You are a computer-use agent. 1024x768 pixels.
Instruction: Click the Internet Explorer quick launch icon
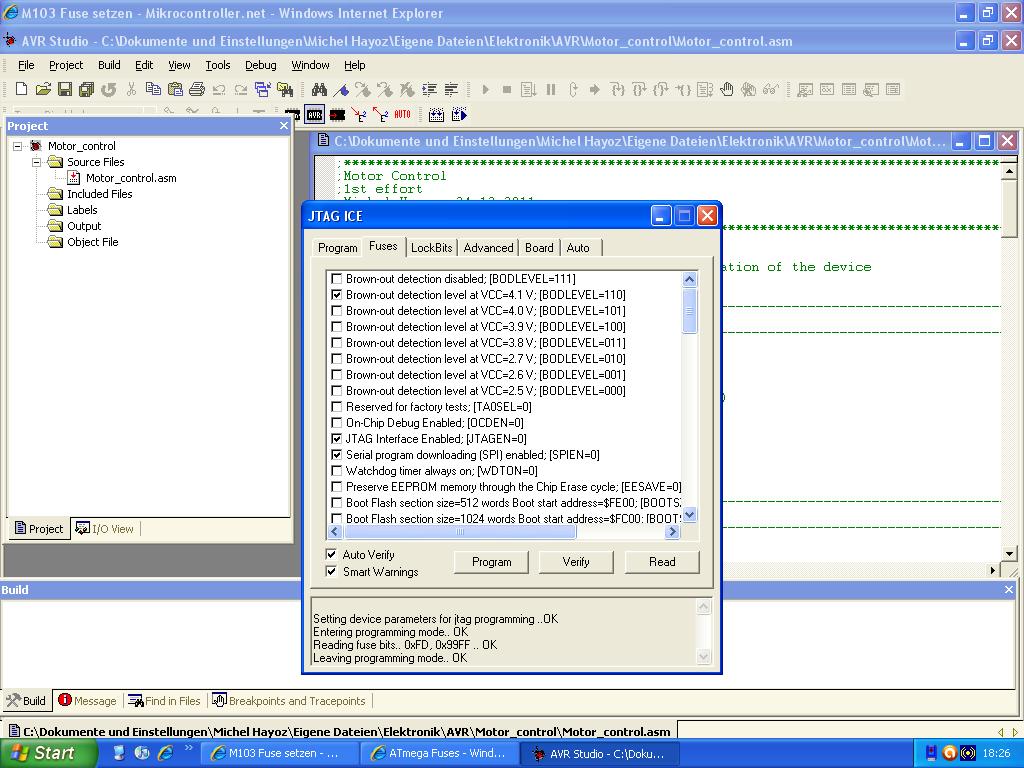(165, 753)
